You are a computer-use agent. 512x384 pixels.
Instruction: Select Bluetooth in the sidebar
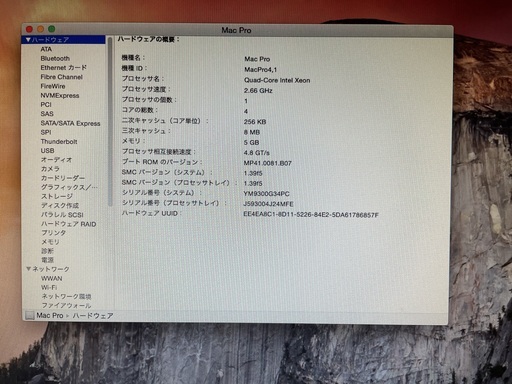[x=55, y=58]
